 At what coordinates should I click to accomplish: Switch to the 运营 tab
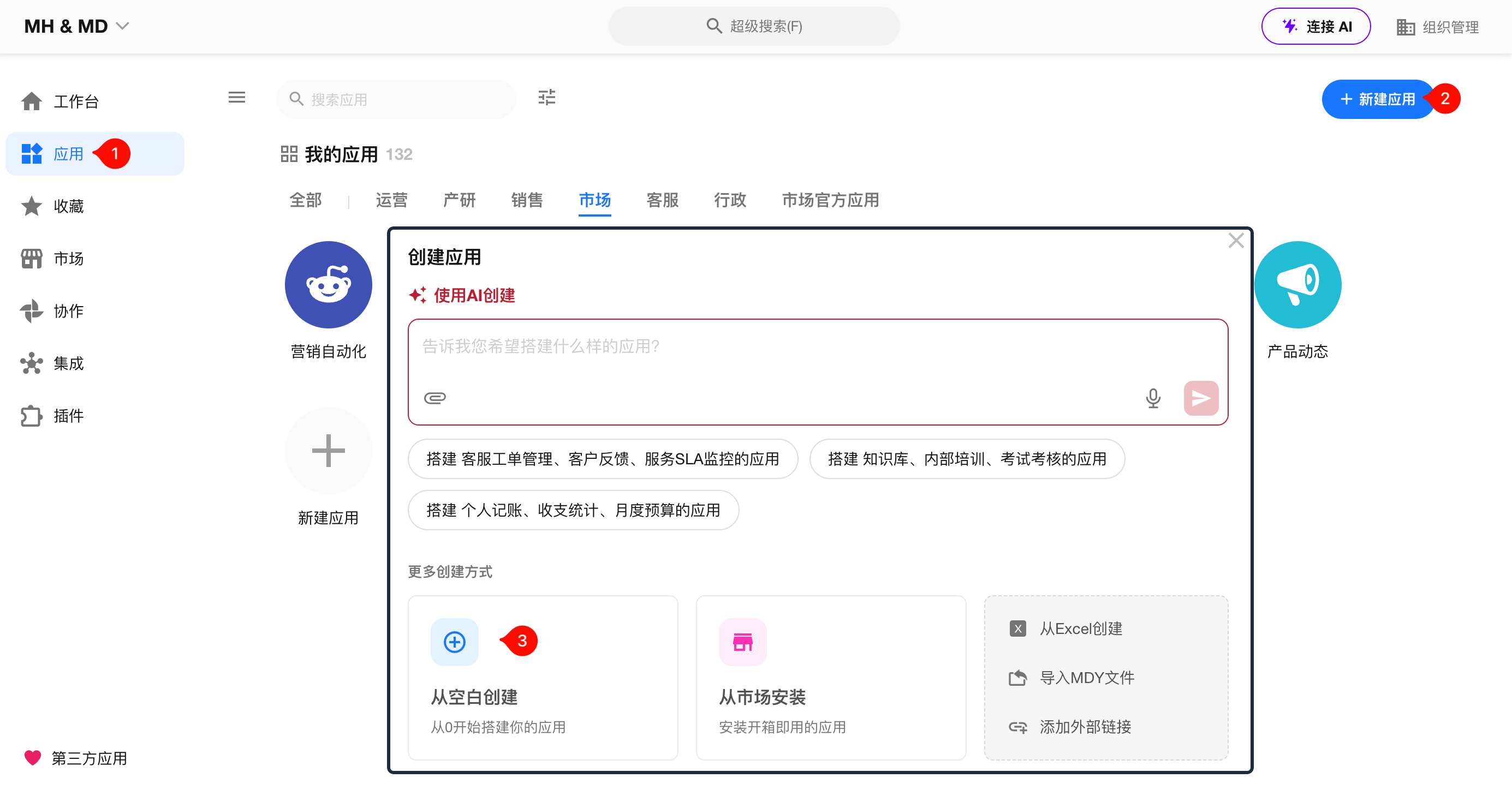[x=391, y=200]
